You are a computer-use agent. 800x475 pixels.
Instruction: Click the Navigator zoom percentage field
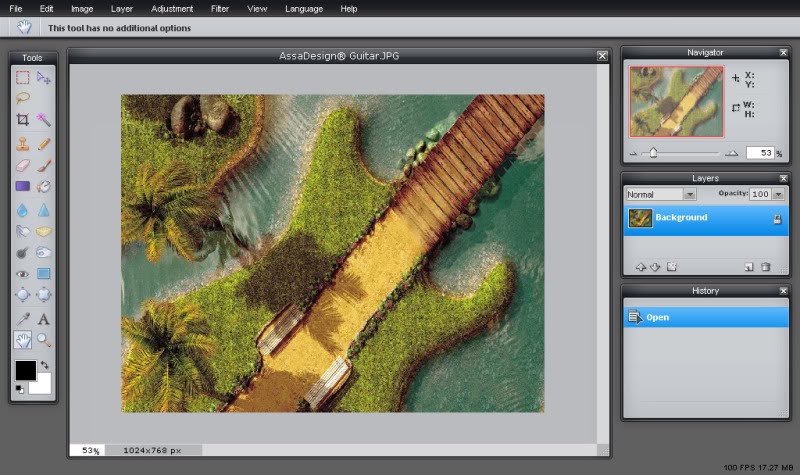(x=759, y=153)
